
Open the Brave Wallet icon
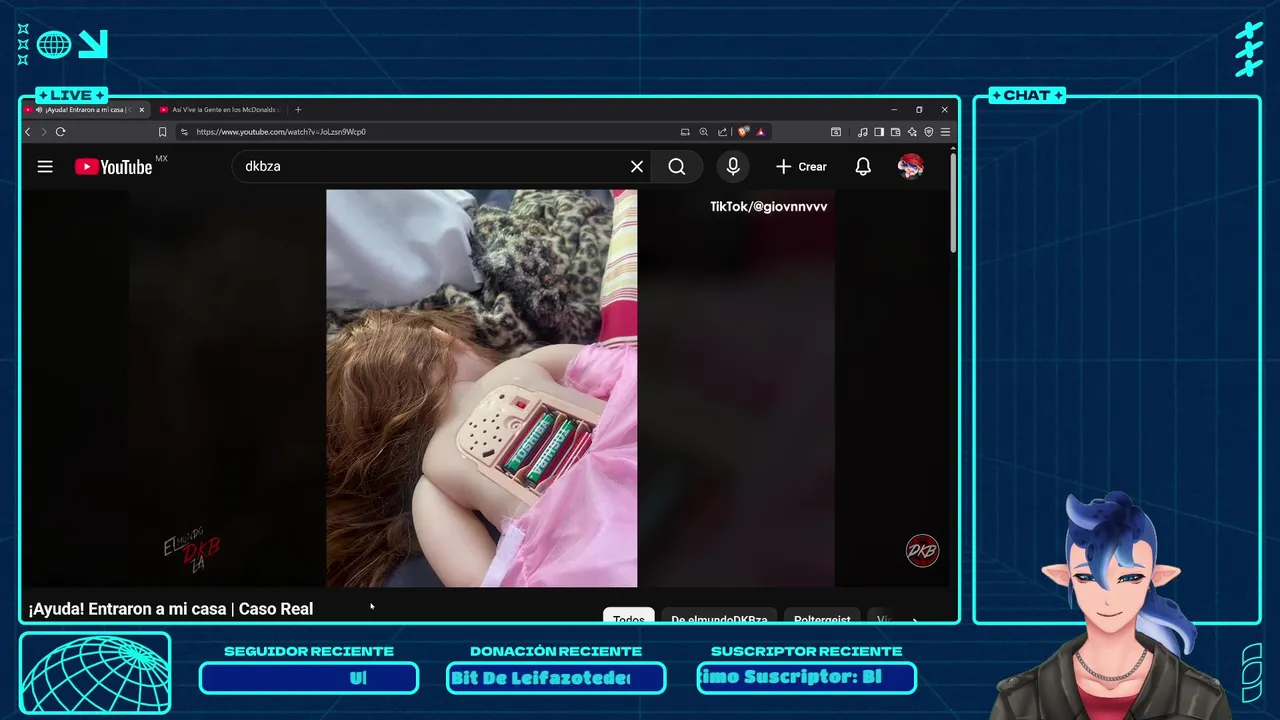click(895, 132)
